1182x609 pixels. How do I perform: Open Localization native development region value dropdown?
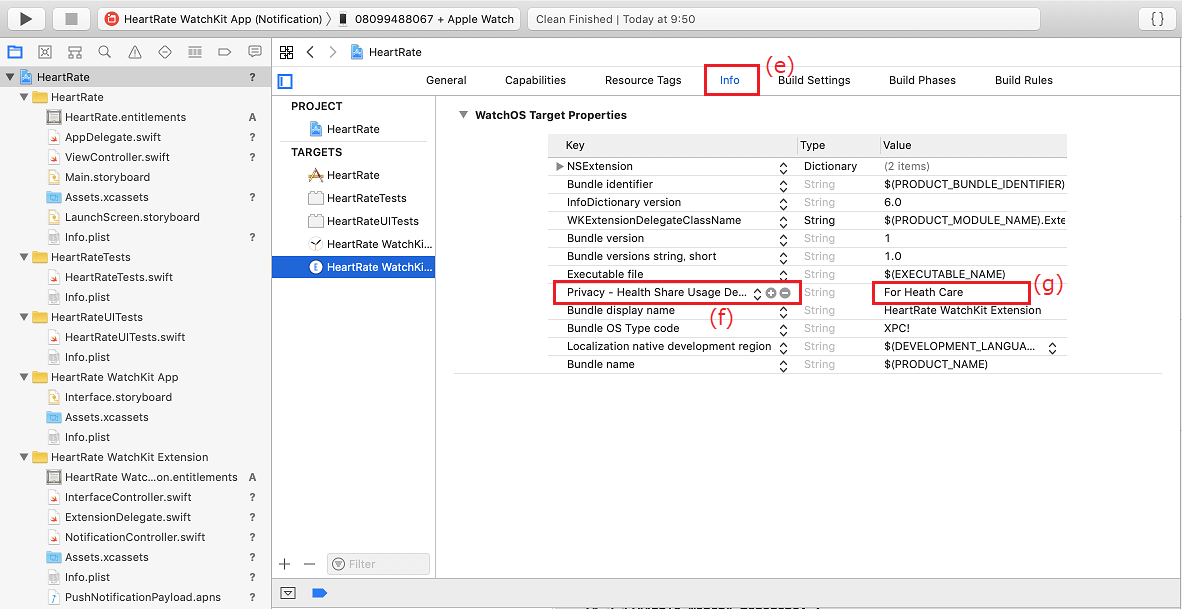pyautogui.click(x=1051, y=347)
